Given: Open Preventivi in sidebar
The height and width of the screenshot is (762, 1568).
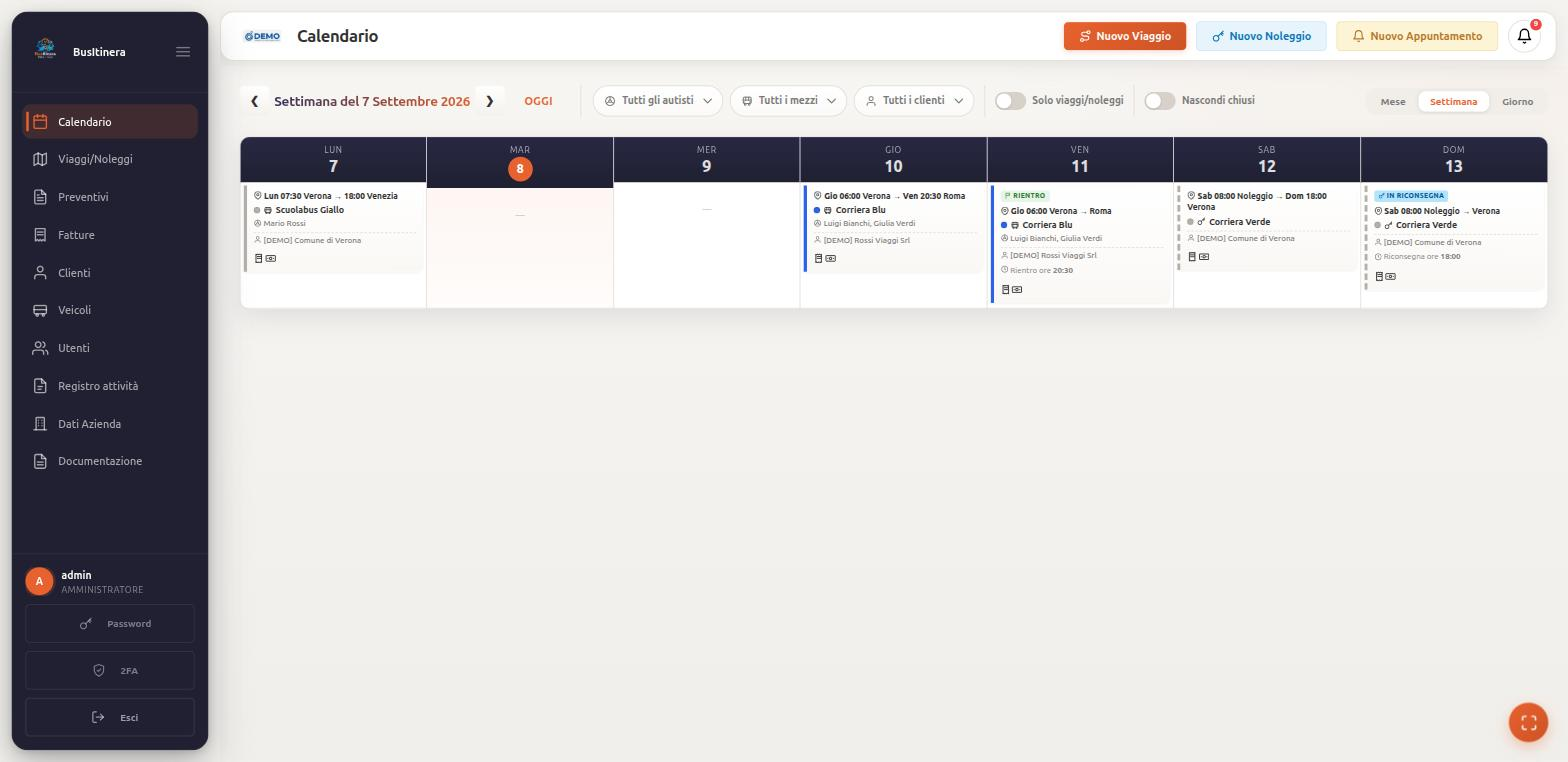Looking at the screenshot, I should 110,197.
